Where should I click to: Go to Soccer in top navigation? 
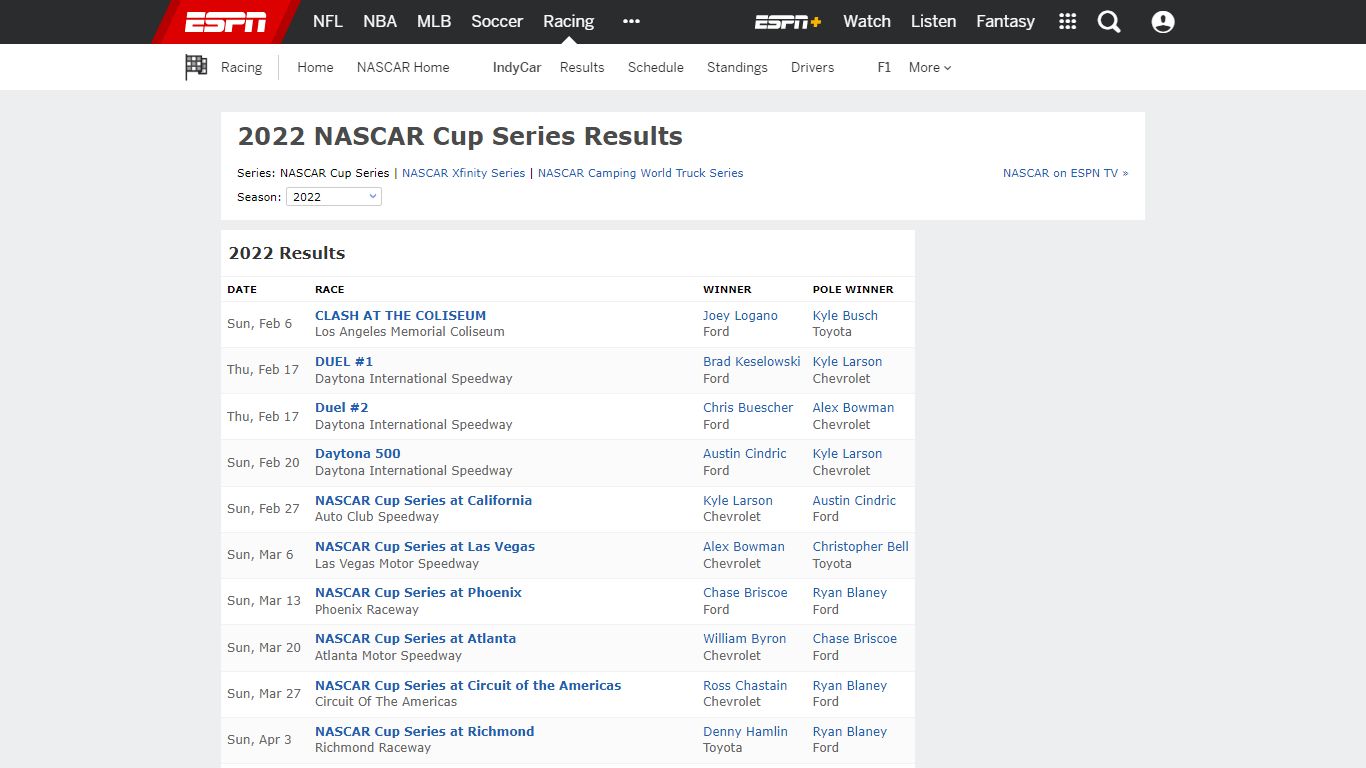point(497,21)
